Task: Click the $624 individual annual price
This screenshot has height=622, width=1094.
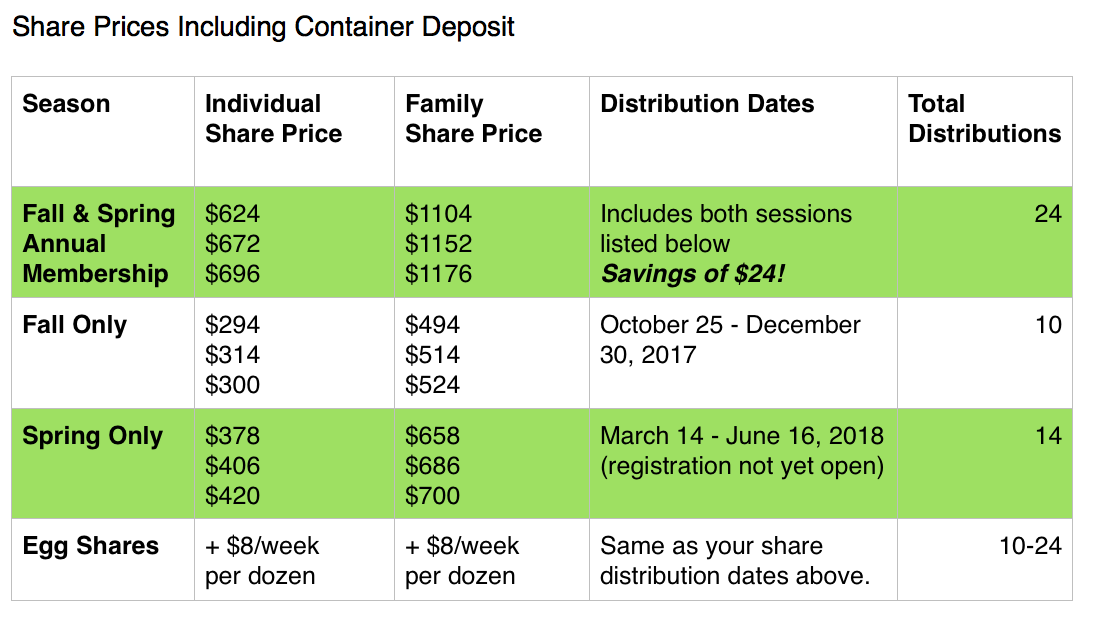Action: 232,214
